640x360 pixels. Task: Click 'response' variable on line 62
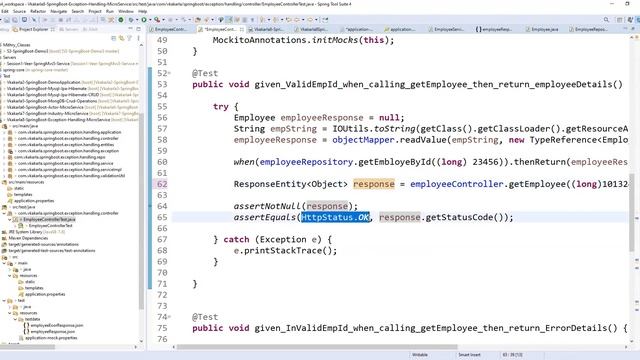click(x=373, y=184)
